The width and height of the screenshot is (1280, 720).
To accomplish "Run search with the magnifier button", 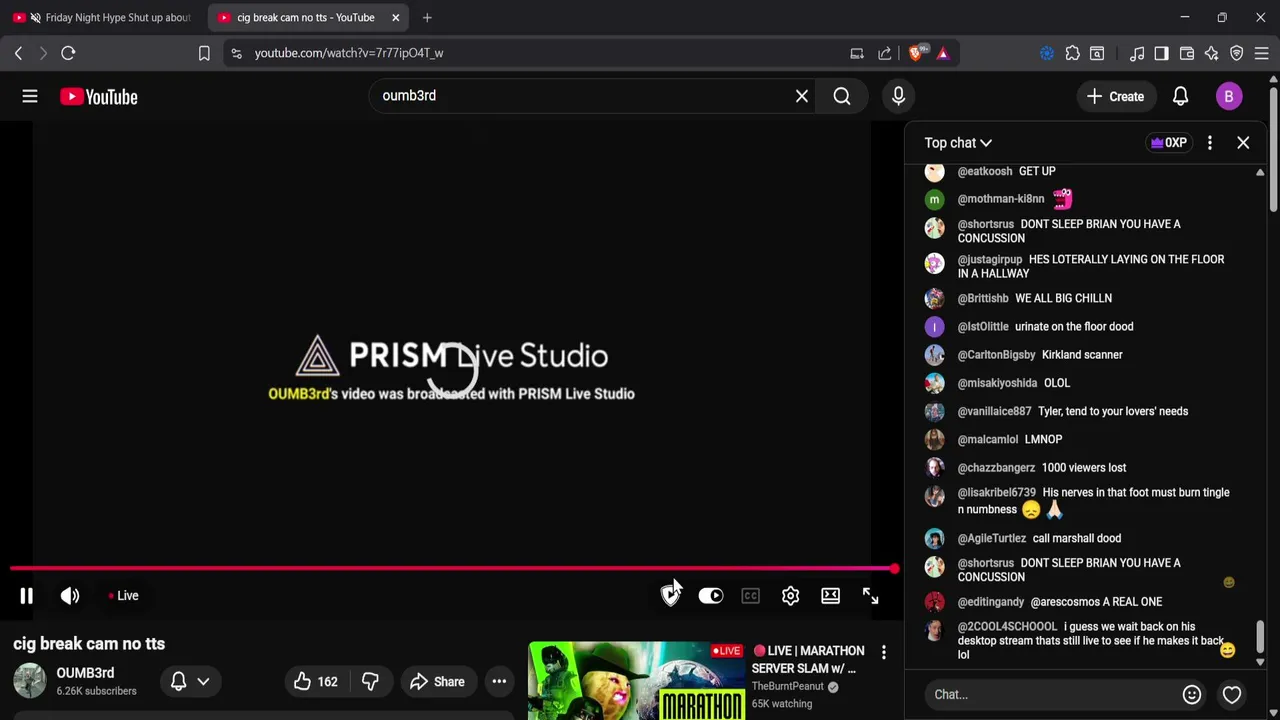I will pyautogui.click(x=842, y=96).
